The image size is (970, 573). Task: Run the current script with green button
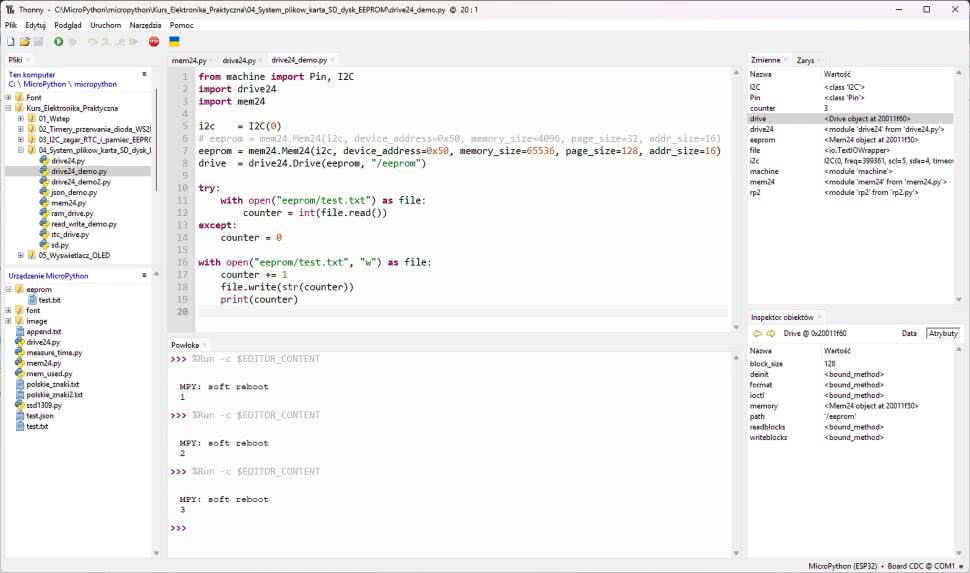pyautogui.click(x=58, y=42)
